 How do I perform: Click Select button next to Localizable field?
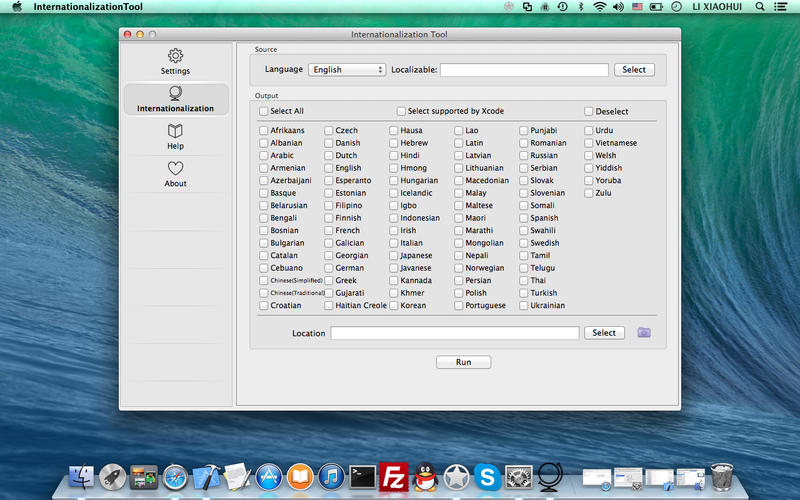click(634, 70)
